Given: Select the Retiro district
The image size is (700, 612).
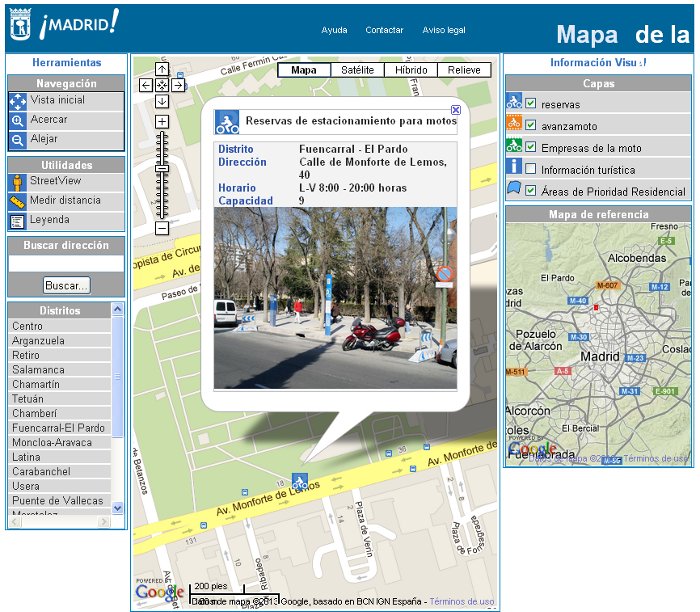Looking at the screenshot, I should click(60, 355).
